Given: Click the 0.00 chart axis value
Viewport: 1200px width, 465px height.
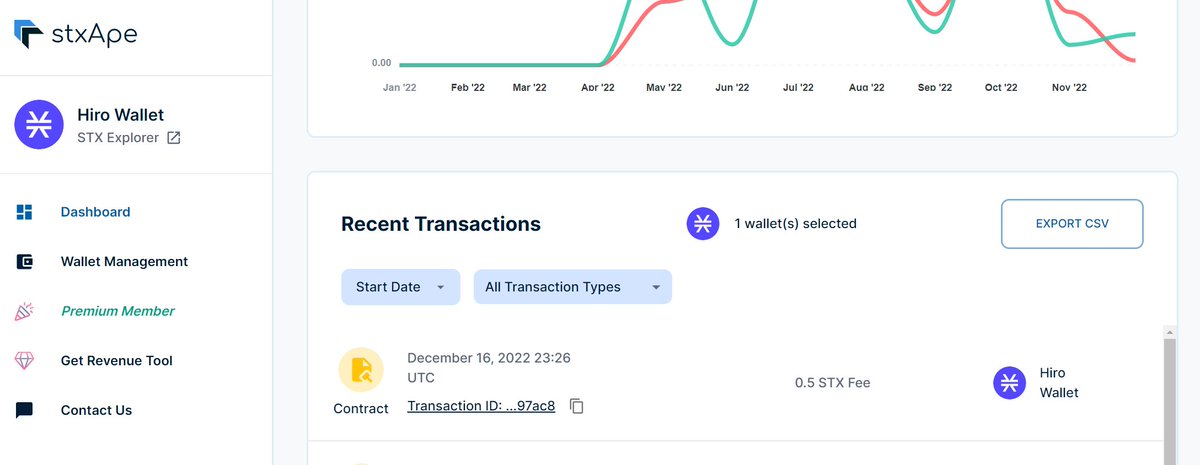Looking at the screenshot, I should click(381, 63).
